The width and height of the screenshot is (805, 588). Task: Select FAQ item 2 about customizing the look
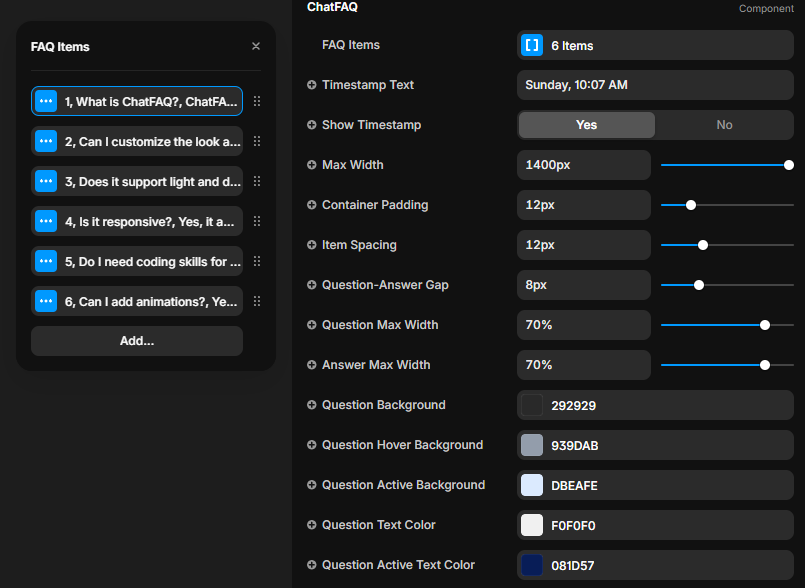coord(152,141)
